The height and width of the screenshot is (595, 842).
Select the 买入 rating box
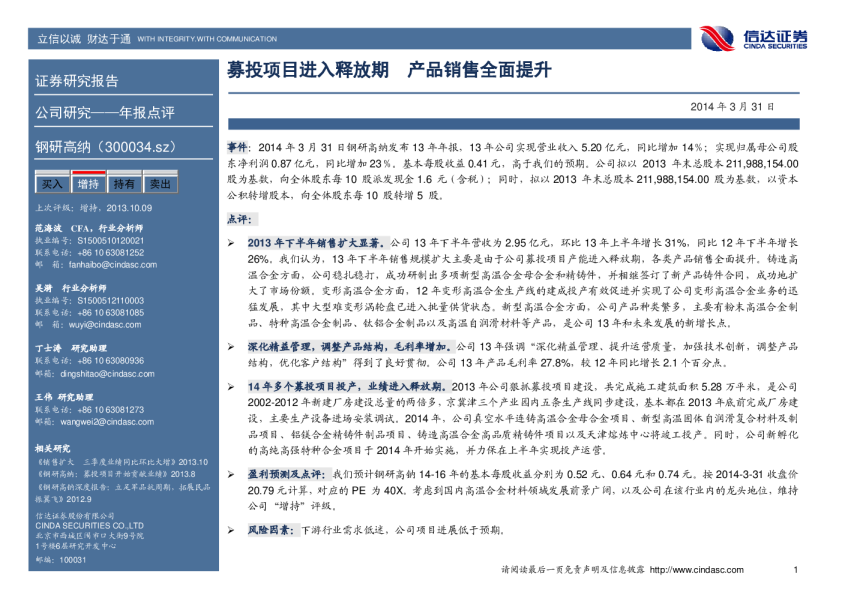point(51,184)
